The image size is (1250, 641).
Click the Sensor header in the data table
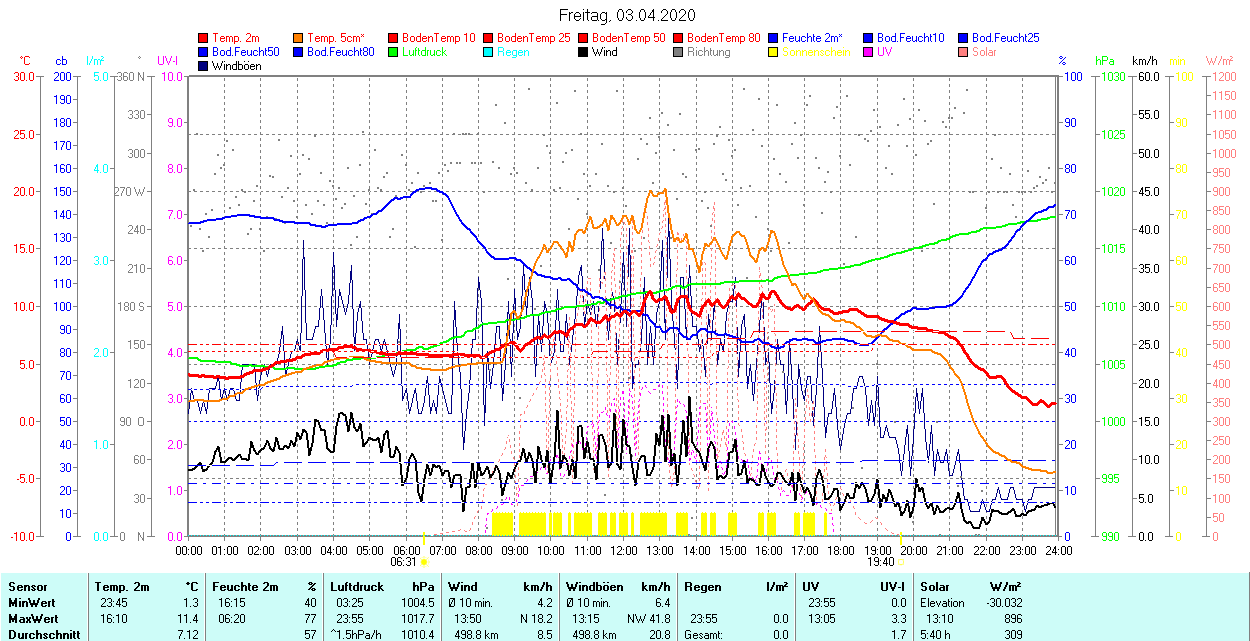coord(27,587)
